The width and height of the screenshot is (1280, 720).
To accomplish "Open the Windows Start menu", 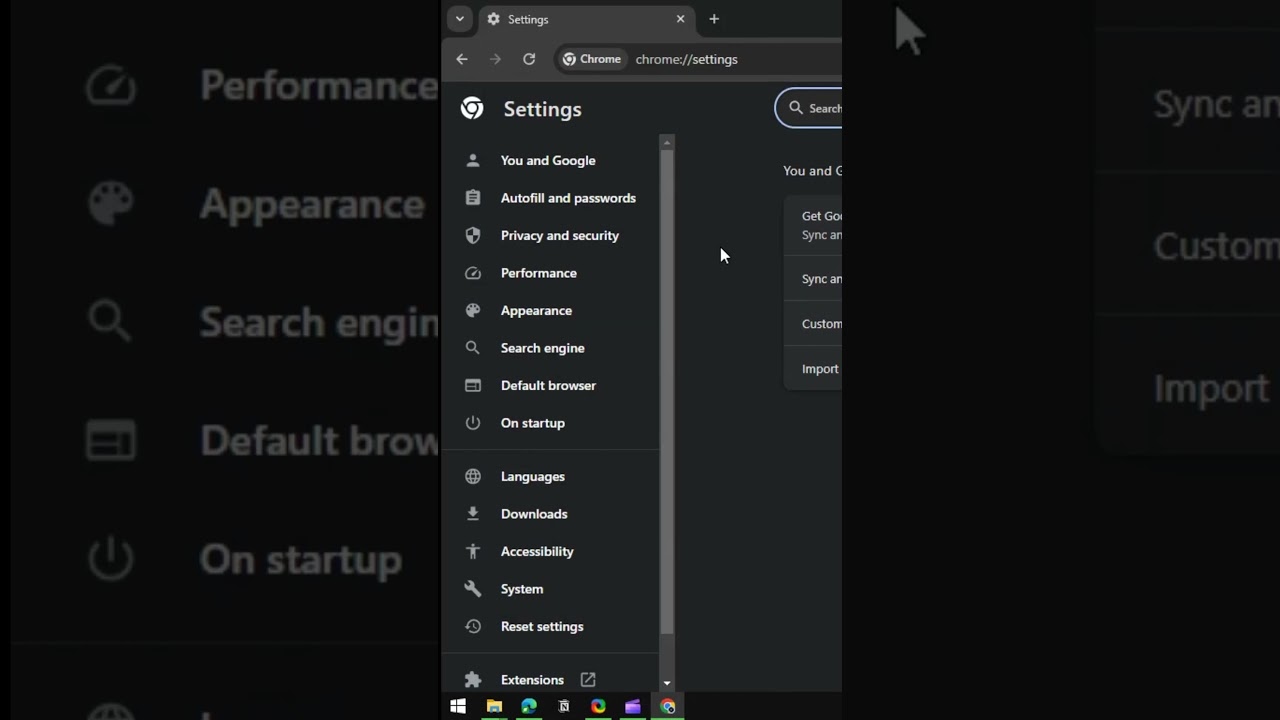I will 458,706.
